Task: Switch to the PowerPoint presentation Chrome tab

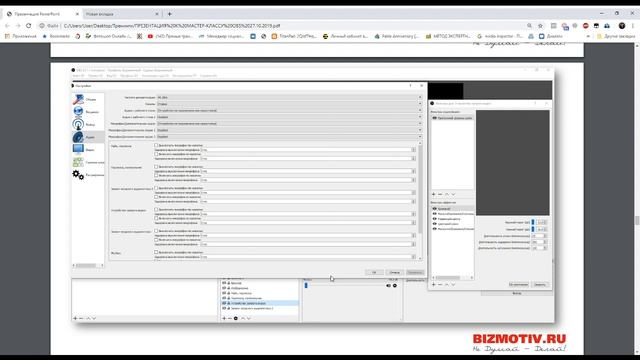Action: coord(42,14)
